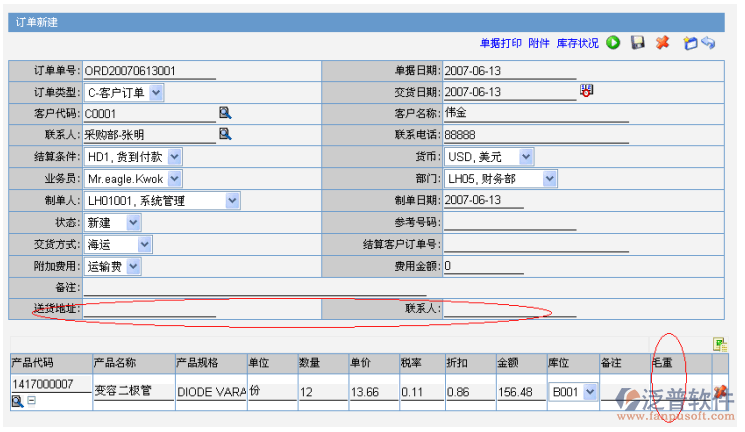Click the red X delete icon
The width and height of the screenshot is (745, 432).
662,43
